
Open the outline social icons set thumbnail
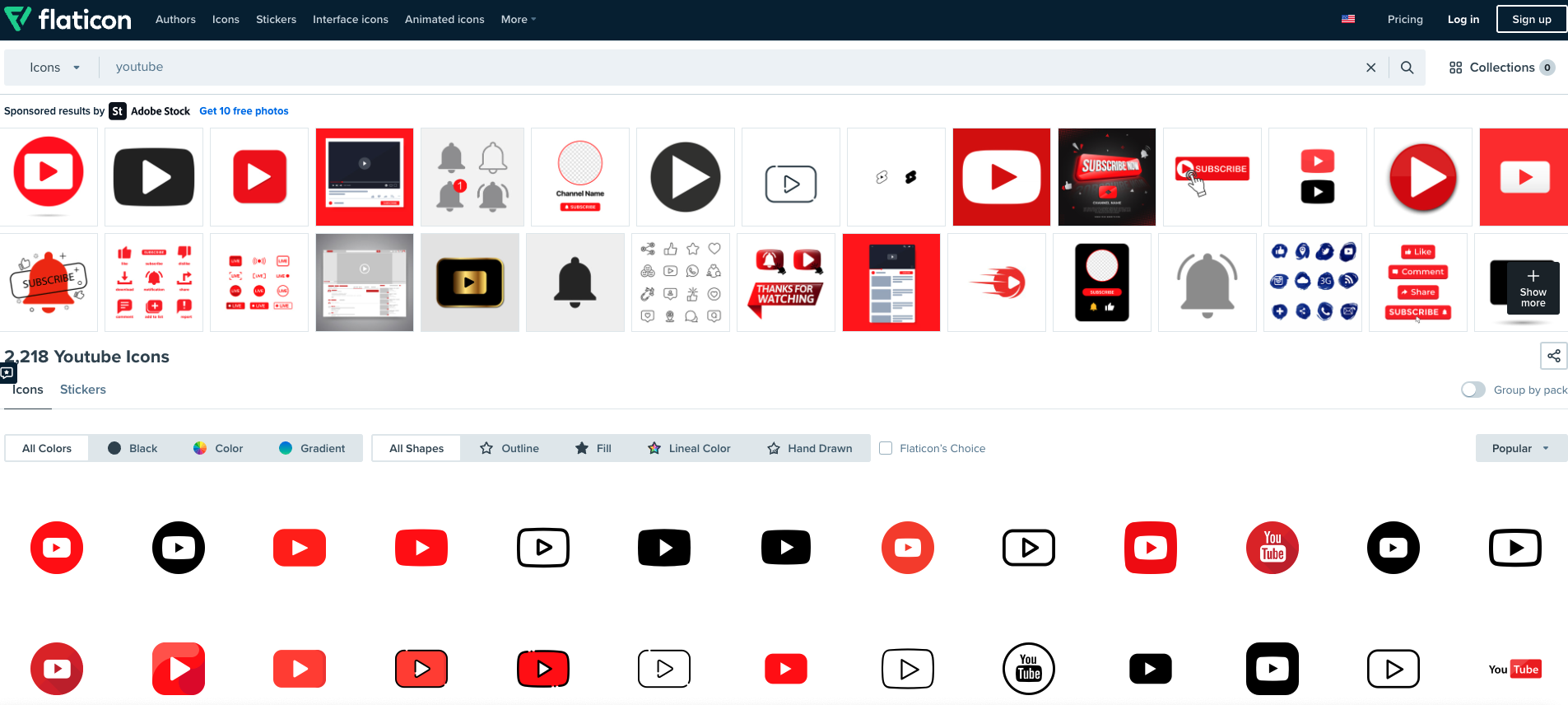pyautogui.click(x=681, y=282)
